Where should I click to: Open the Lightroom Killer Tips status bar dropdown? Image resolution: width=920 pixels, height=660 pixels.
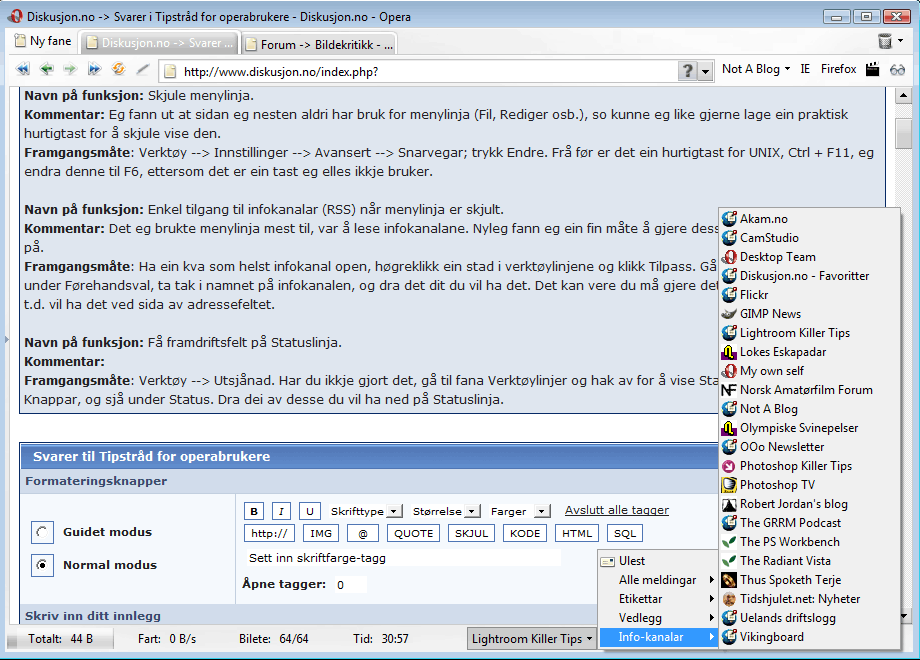pos(532,638)
